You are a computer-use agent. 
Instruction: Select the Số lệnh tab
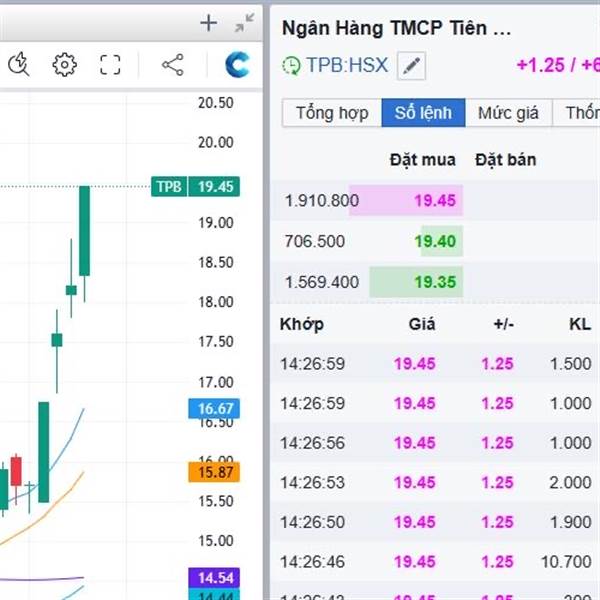[x=423, y=113]
